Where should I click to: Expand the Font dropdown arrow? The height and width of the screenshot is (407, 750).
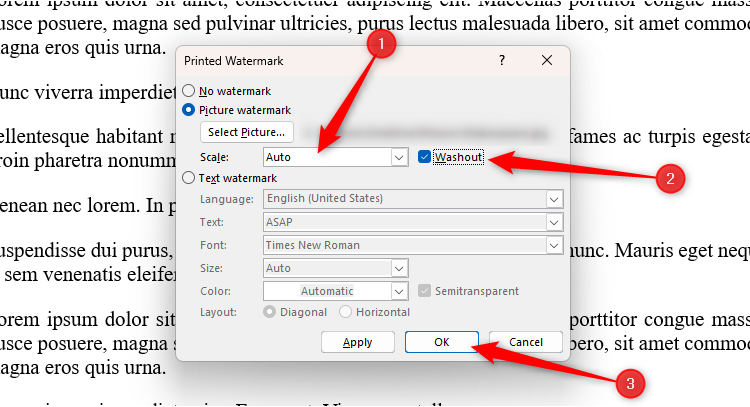[x=554, y=245]
